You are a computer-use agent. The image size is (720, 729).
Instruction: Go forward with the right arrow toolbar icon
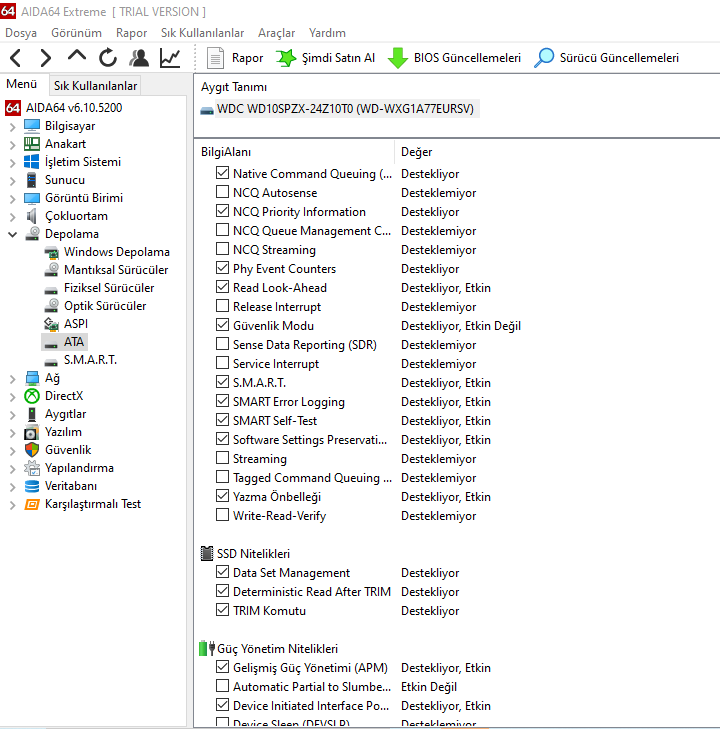[x=46, y=58]
